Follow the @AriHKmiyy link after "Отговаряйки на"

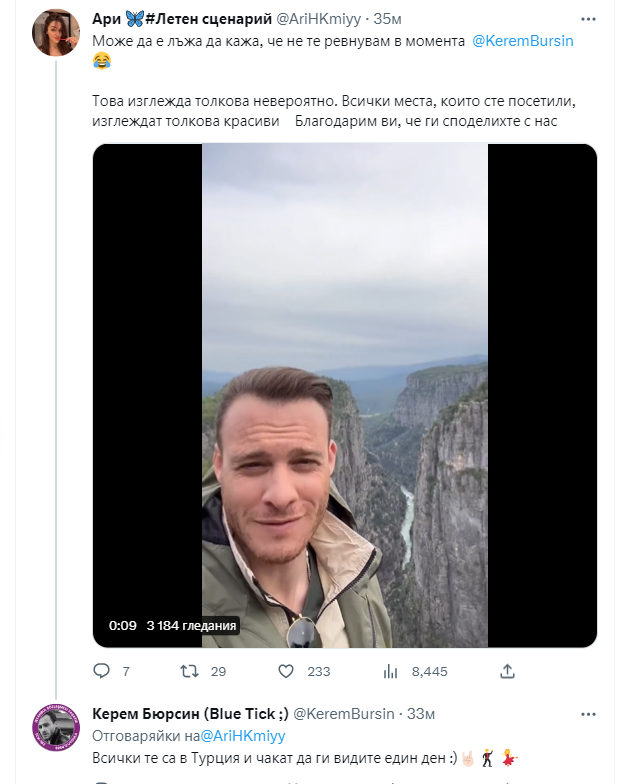244,735
